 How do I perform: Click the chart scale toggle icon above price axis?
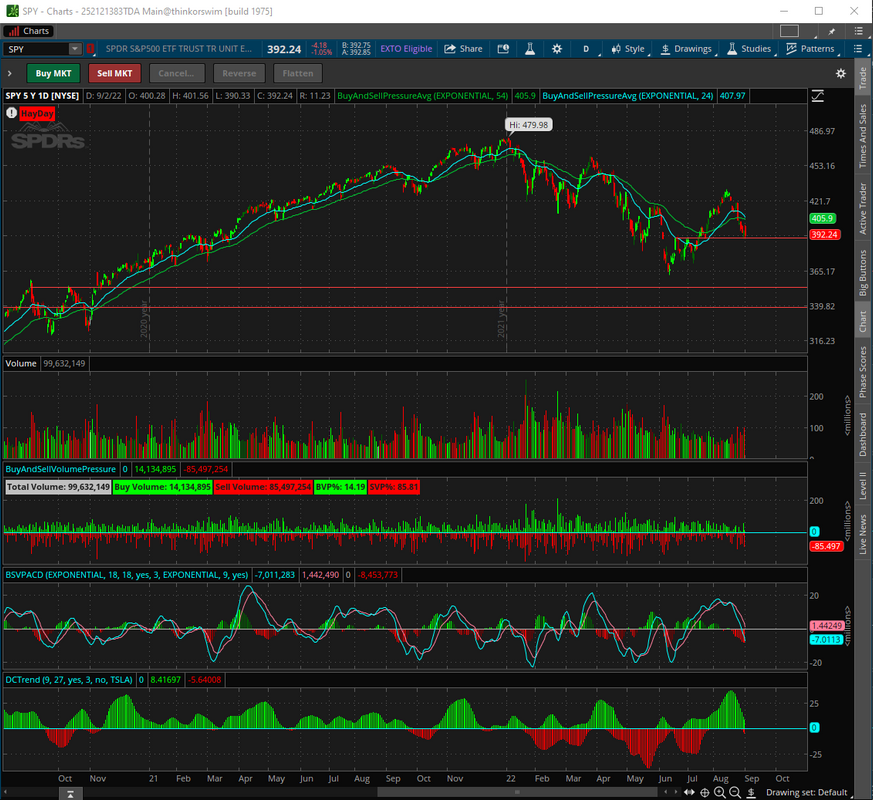coord(818,96)
